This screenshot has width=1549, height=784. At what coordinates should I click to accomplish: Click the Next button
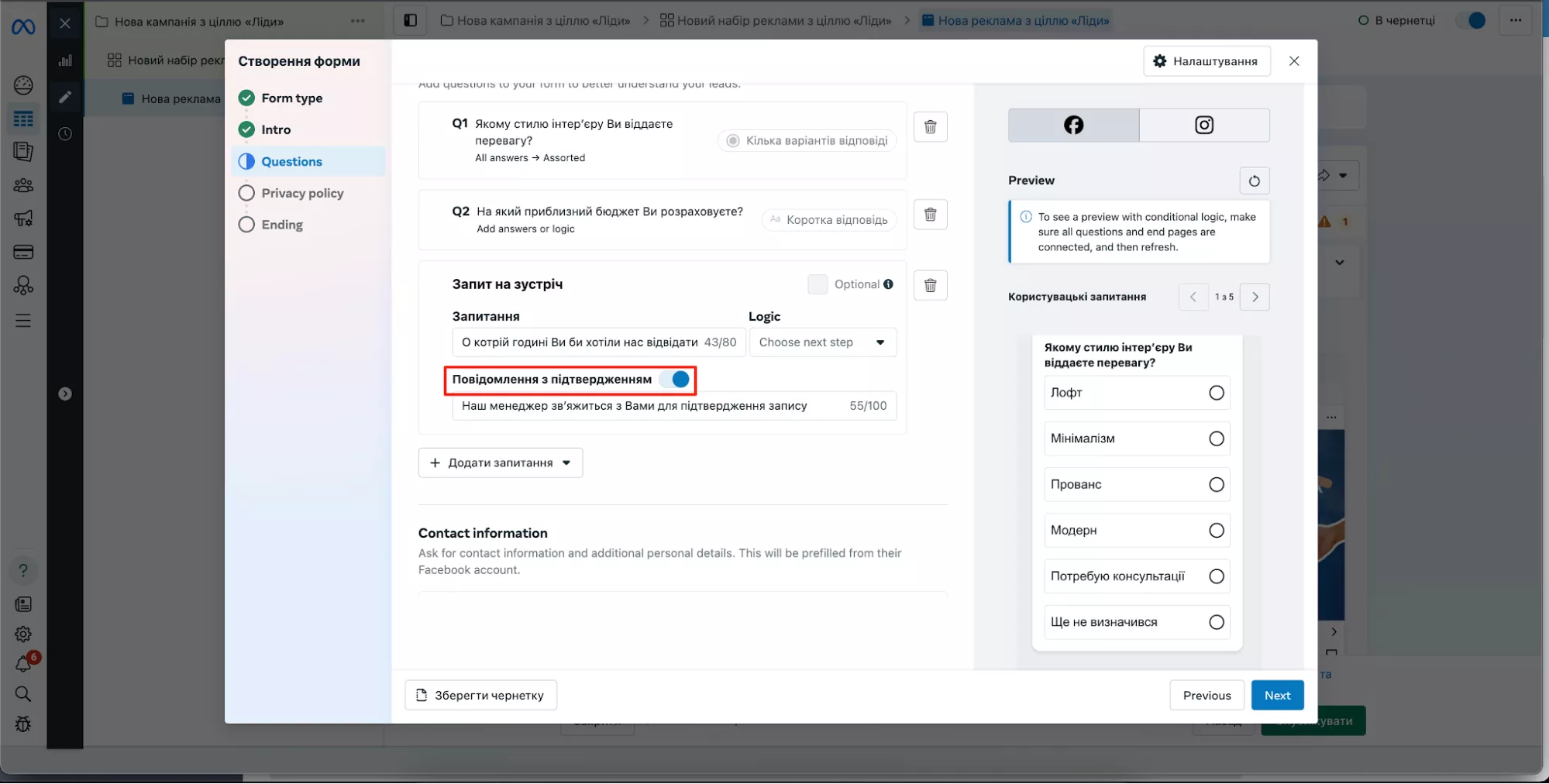(x=1277, y=695)
